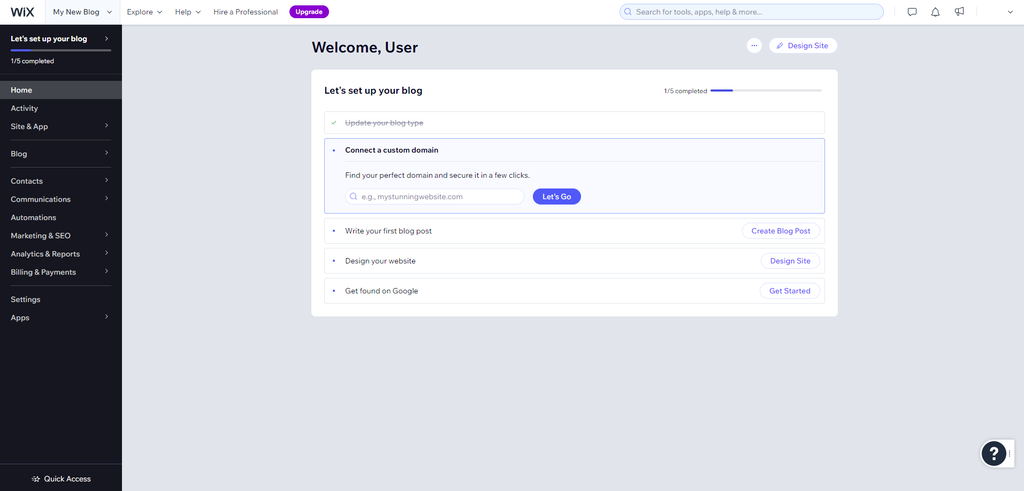The width and height of the screenshot is (1024, 491).
Task: Open the user account dropdown chevron
Action: coord(1009,12)
